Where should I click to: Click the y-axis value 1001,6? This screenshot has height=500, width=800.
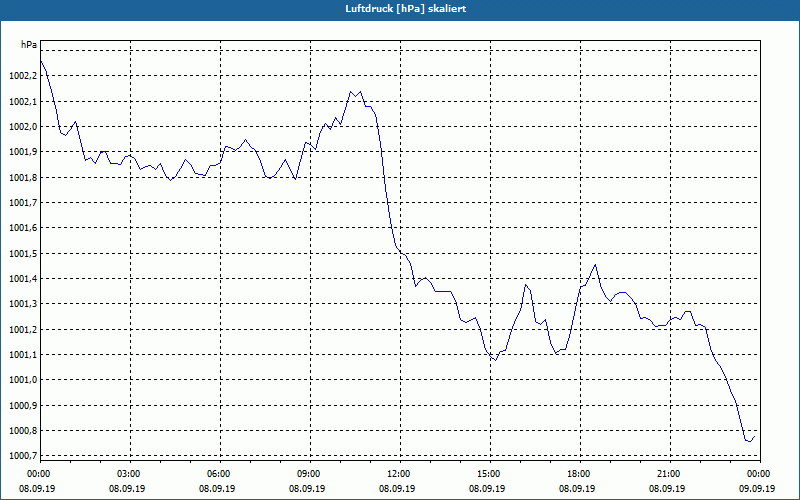[23, 228]
